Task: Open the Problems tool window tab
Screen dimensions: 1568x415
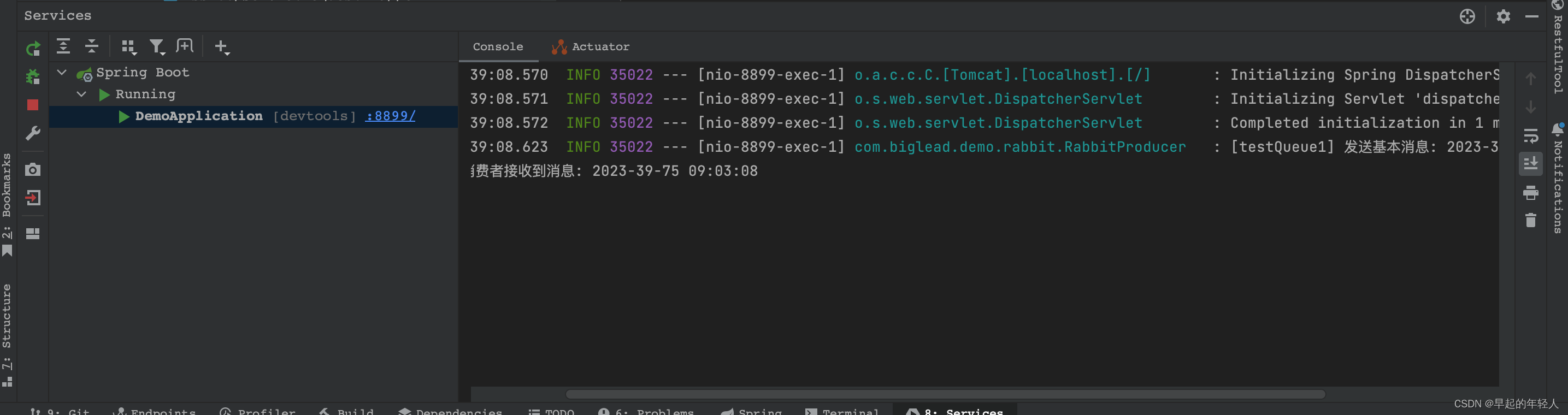Action: (x=646, y=411)
